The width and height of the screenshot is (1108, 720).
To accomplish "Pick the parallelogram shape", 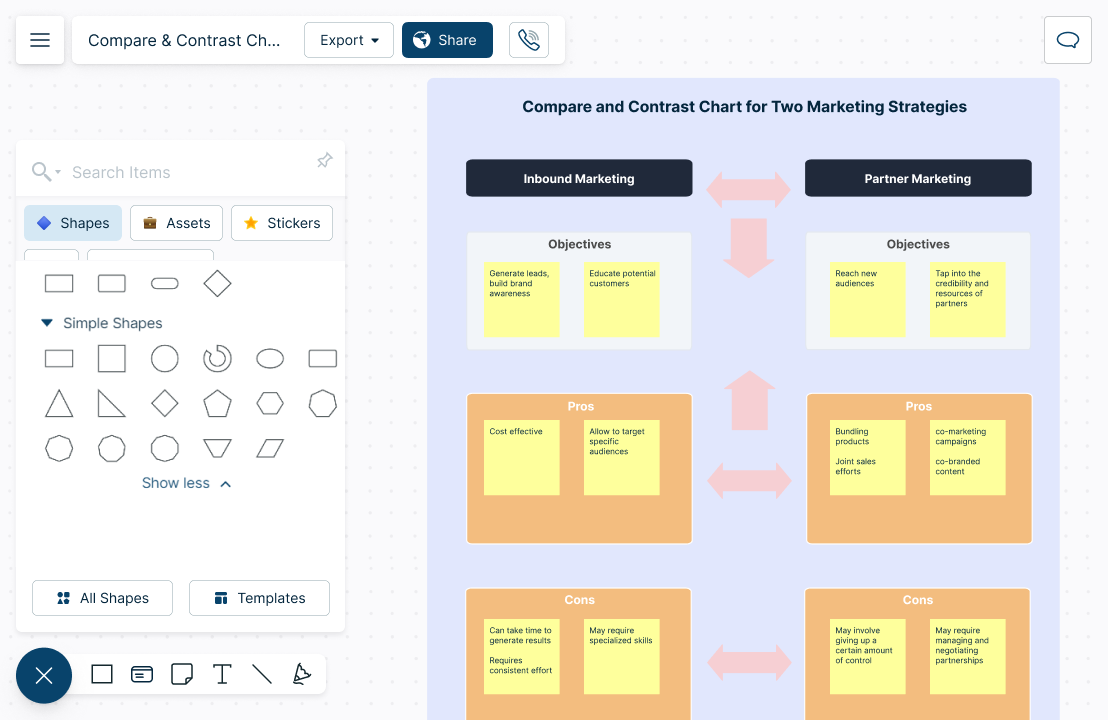I will click(270, 448).
